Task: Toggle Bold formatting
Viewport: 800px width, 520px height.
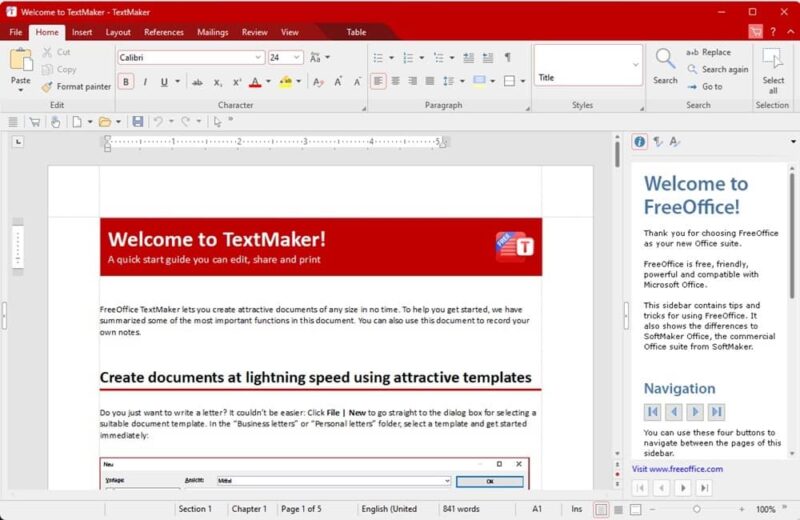Action: point(126,82)
